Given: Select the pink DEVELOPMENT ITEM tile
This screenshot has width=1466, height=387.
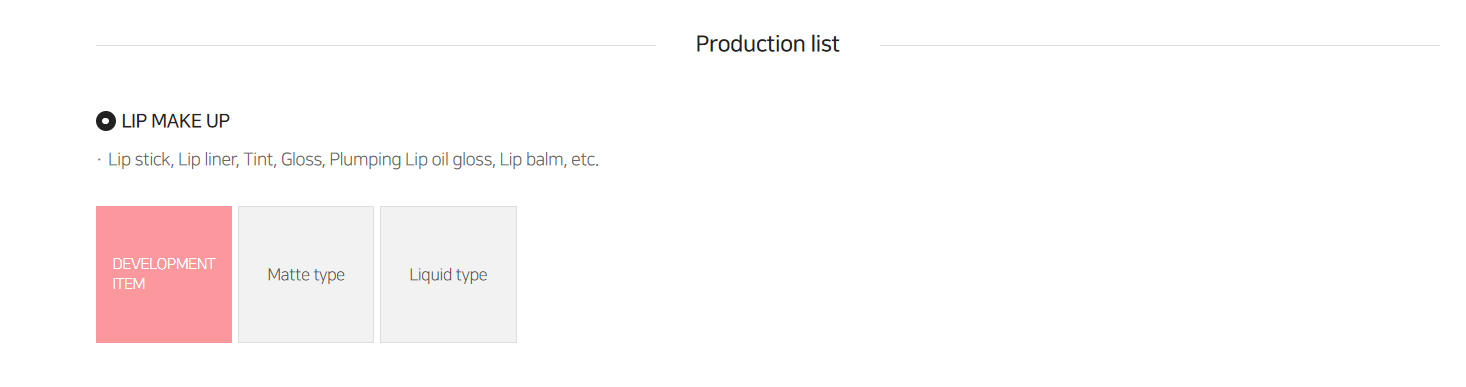Looking at the screenshot, I should 164,274.
